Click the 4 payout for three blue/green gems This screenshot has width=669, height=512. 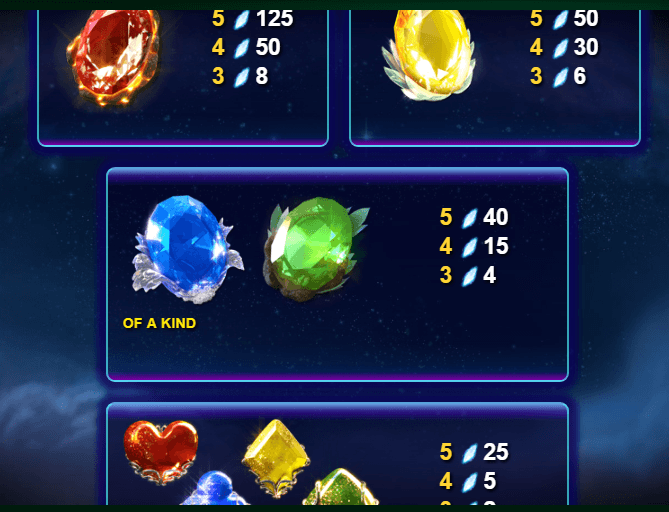coord(489,275)
